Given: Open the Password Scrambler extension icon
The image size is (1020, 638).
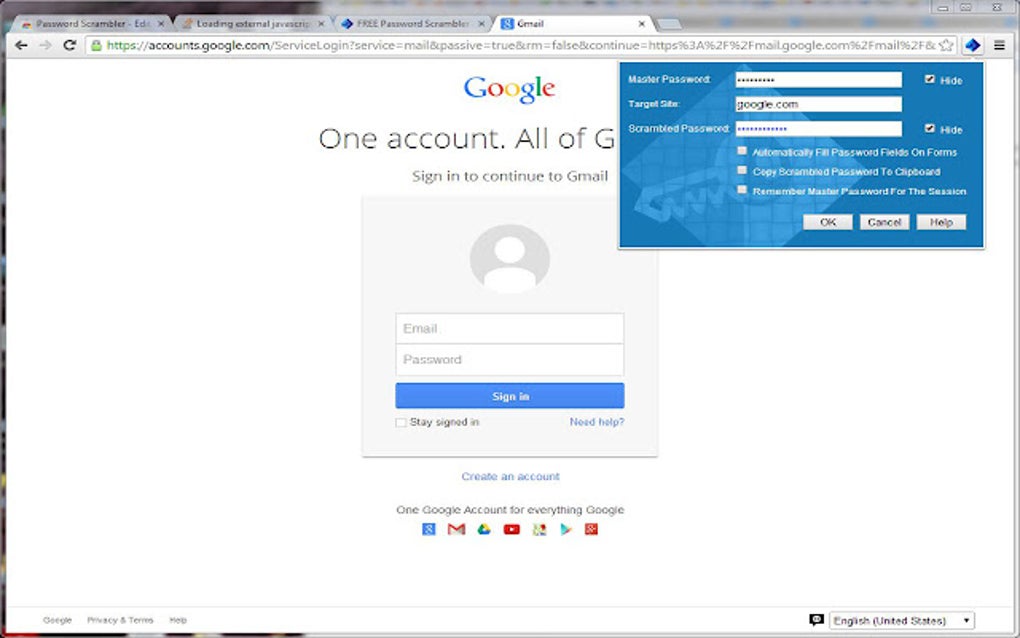Looking at the screenshot, I should click(x=973, y=45).
